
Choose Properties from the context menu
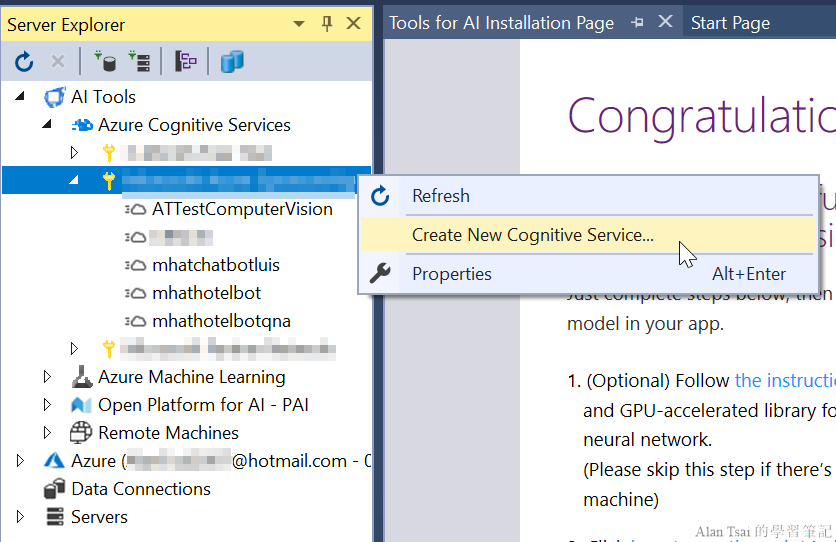click(x=589, y=273)
